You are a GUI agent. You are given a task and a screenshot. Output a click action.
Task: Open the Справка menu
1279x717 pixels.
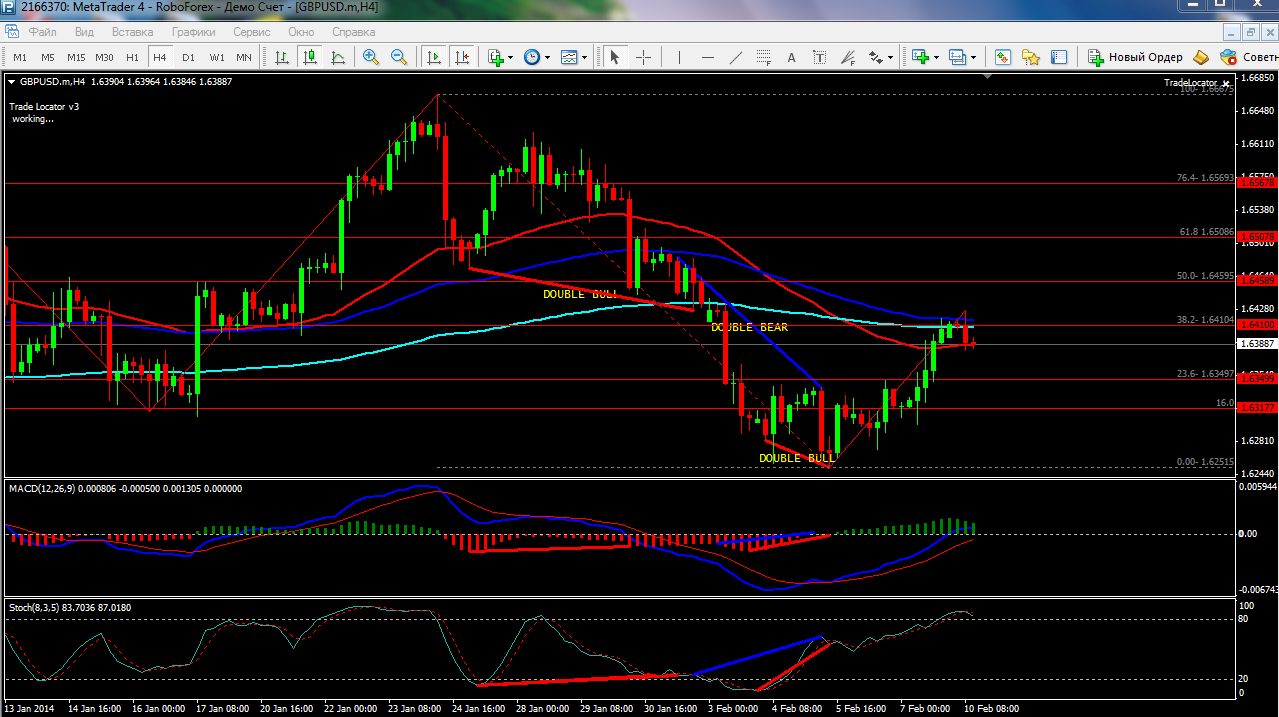click(x=355, y=31)
